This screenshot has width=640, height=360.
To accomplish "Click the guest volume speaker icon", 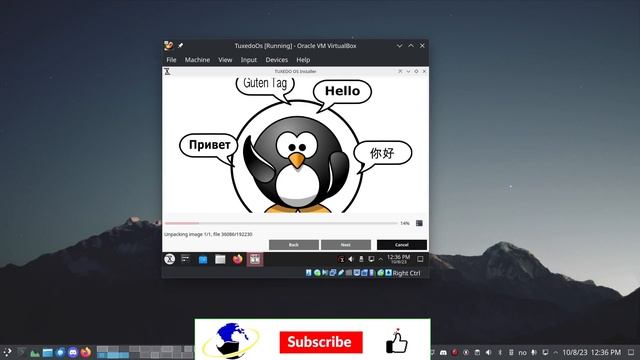I will pyautogui.click(x=351, y=259).
